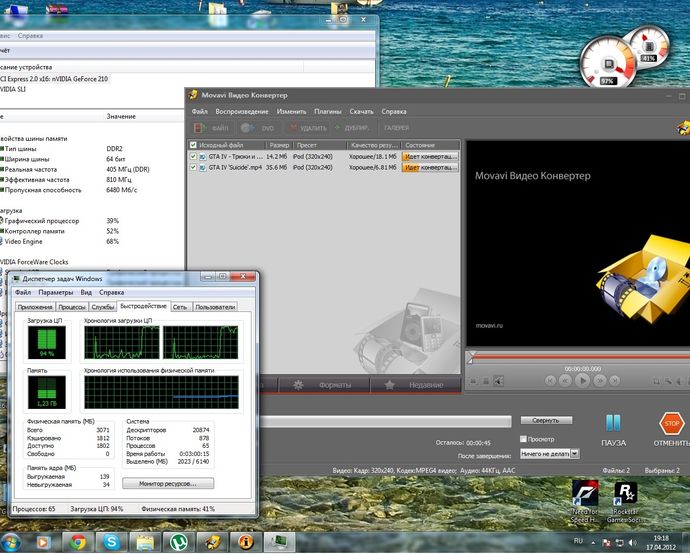Open the Скачать menu
Viewport: 690px width, 554px height.
(361, 111)
